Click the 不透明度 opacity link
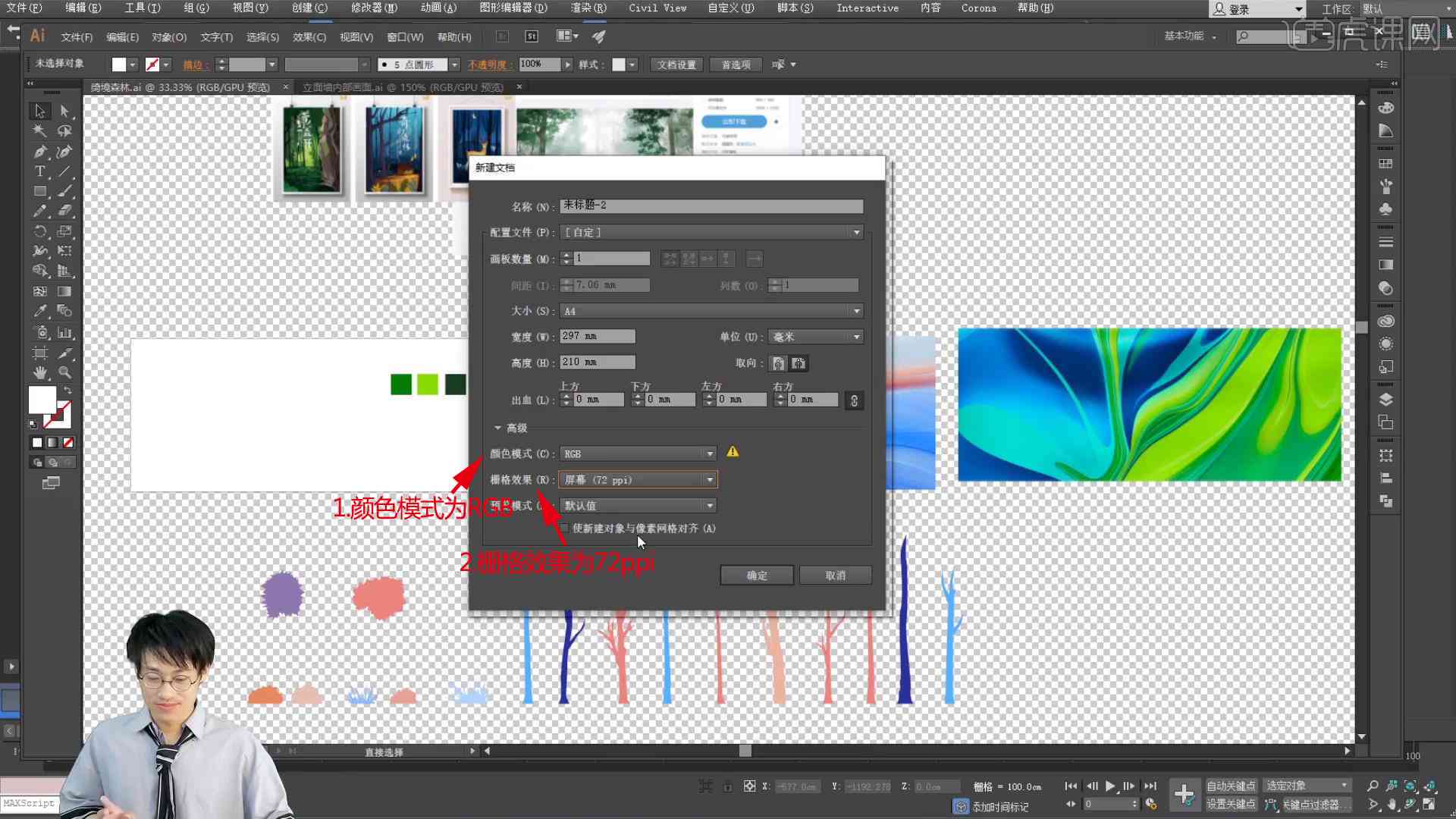Image resolution: width=1456 pixels, height=819 pixels. coord(490,64)
